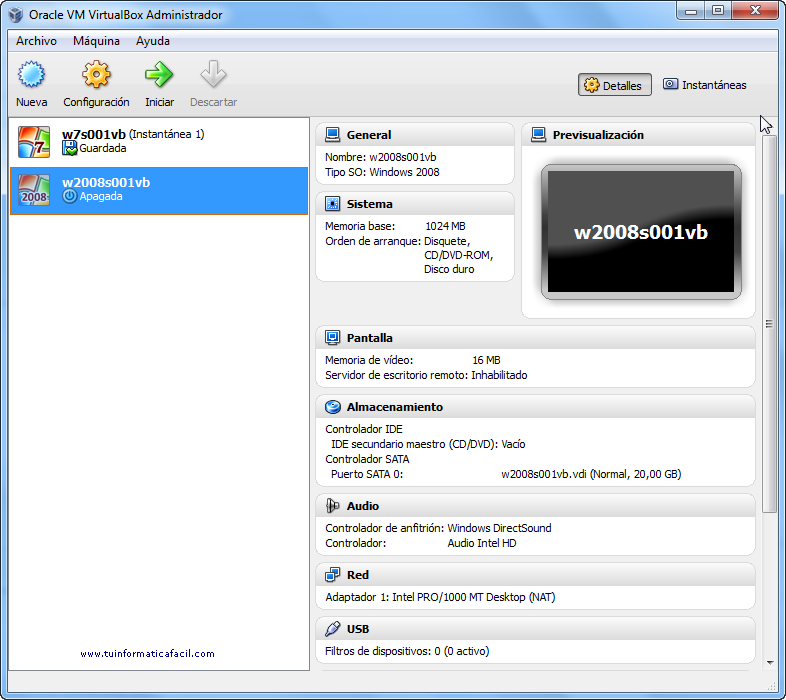Switch to Instantáneas view
This screenshot has height=700, width=786.
[x=705, y=85]
